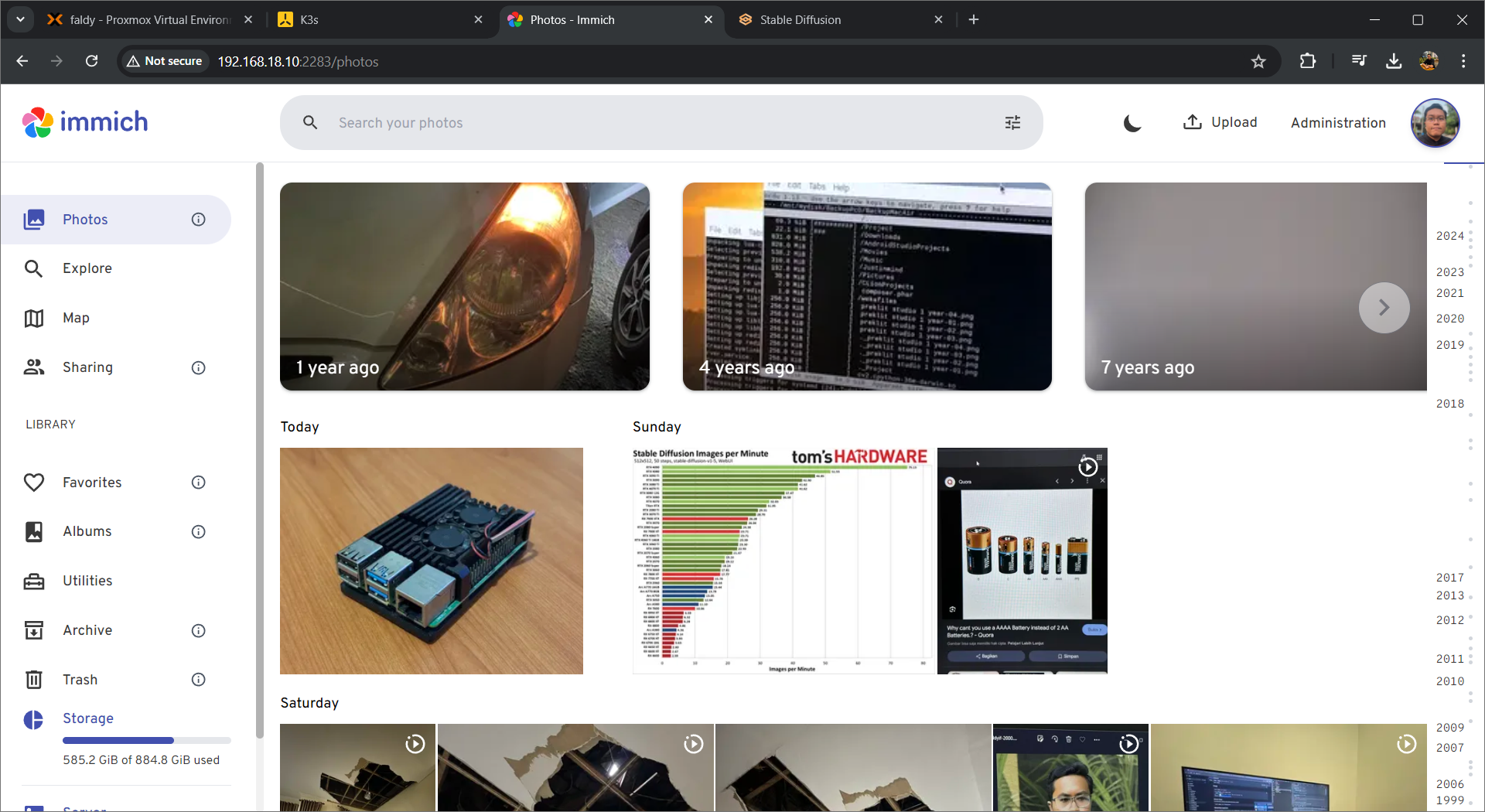Open Administration

(1338, 122)
